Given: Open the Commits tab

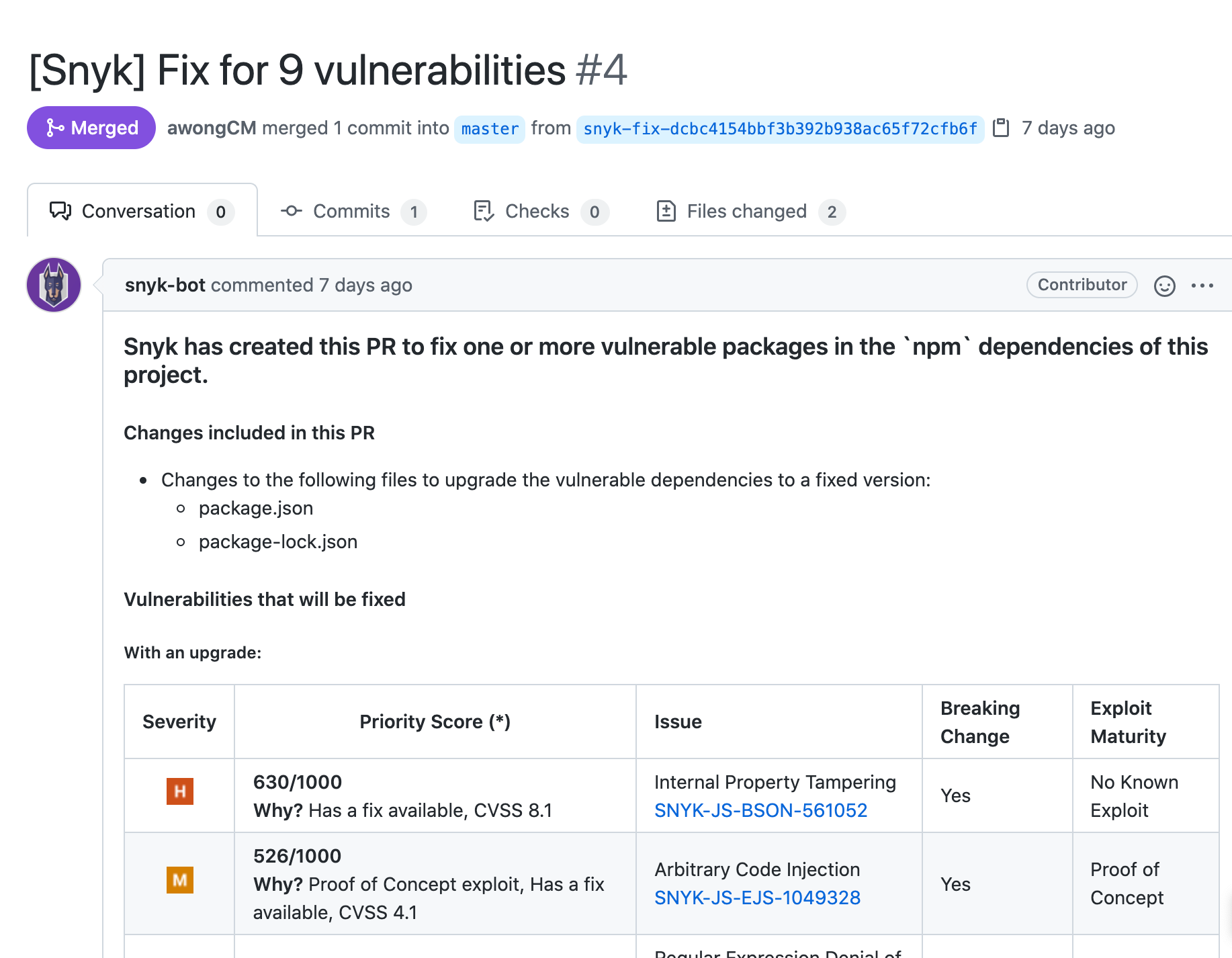Looking at the screenshot, I should tap(351, 211).
